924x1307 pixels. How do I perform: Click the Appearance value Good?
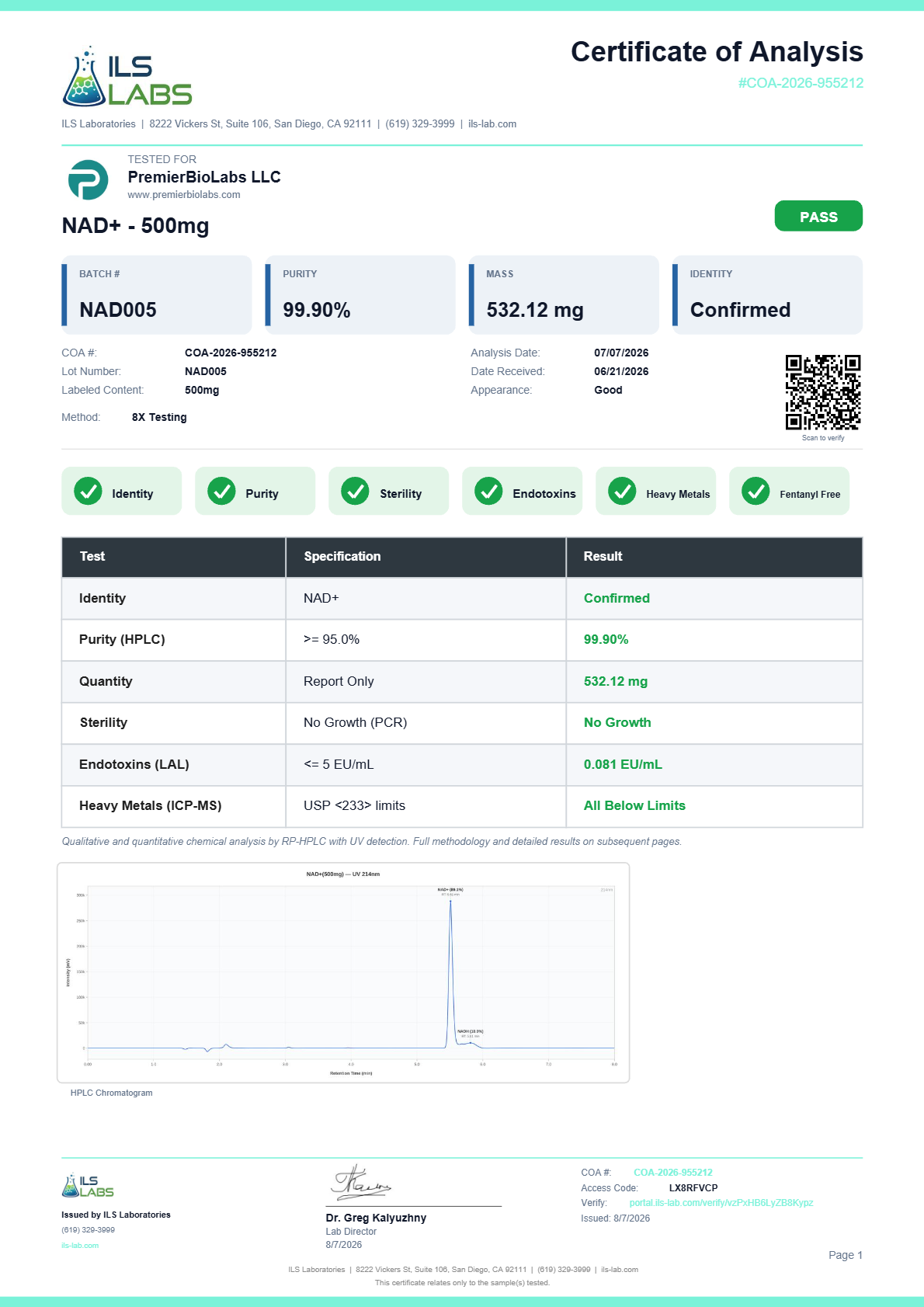click(x=608, y=390)
